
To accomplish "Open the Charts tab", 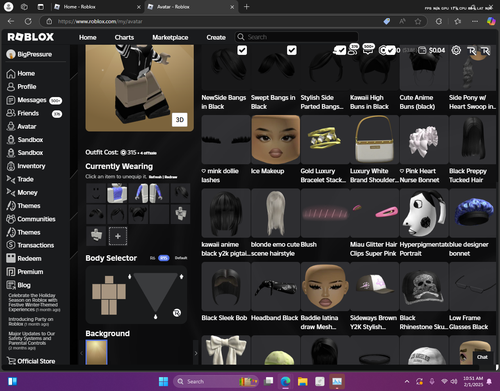I will coord(124,37).
